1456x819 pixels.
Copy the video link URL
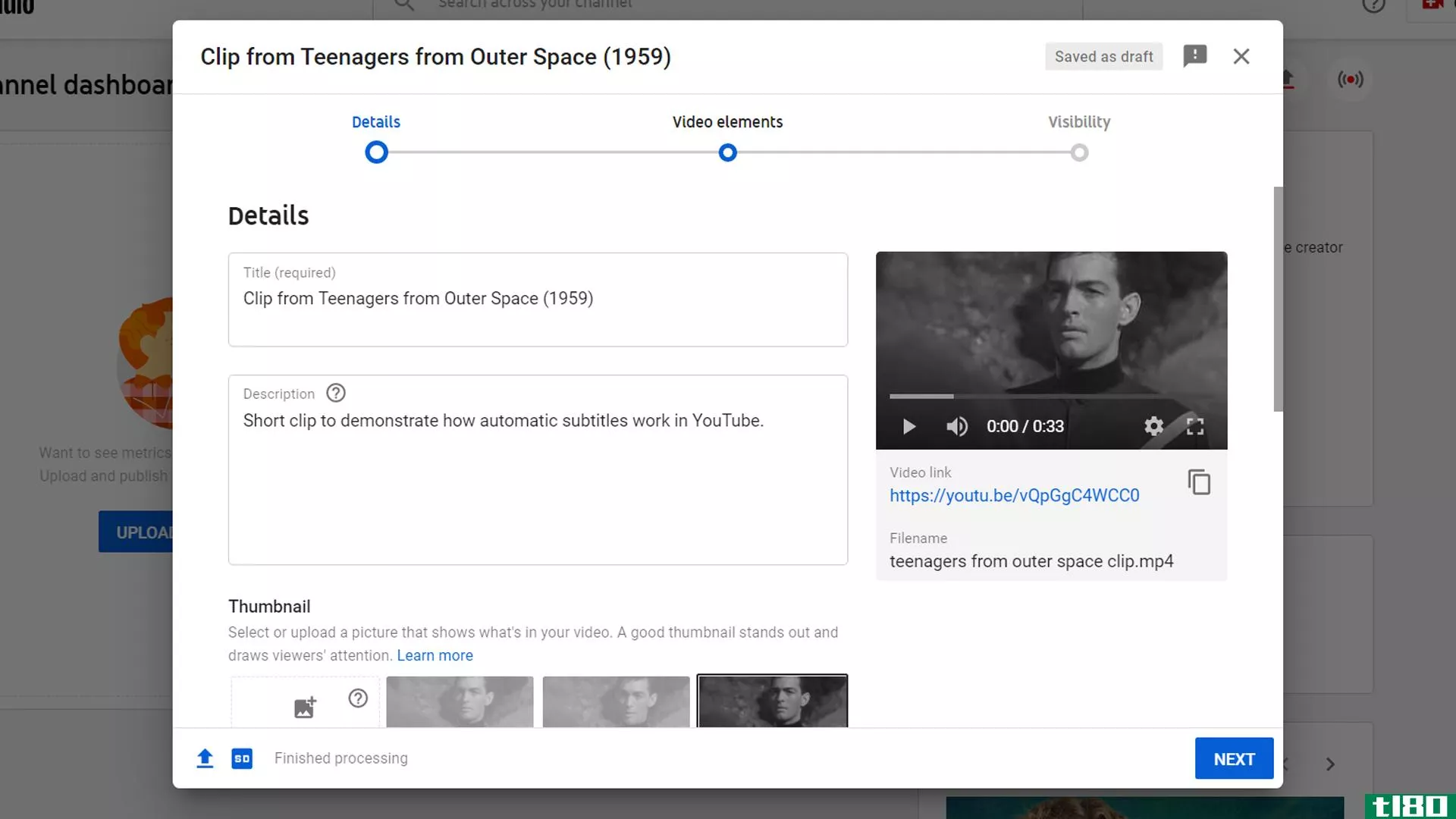pos(1198,483)
